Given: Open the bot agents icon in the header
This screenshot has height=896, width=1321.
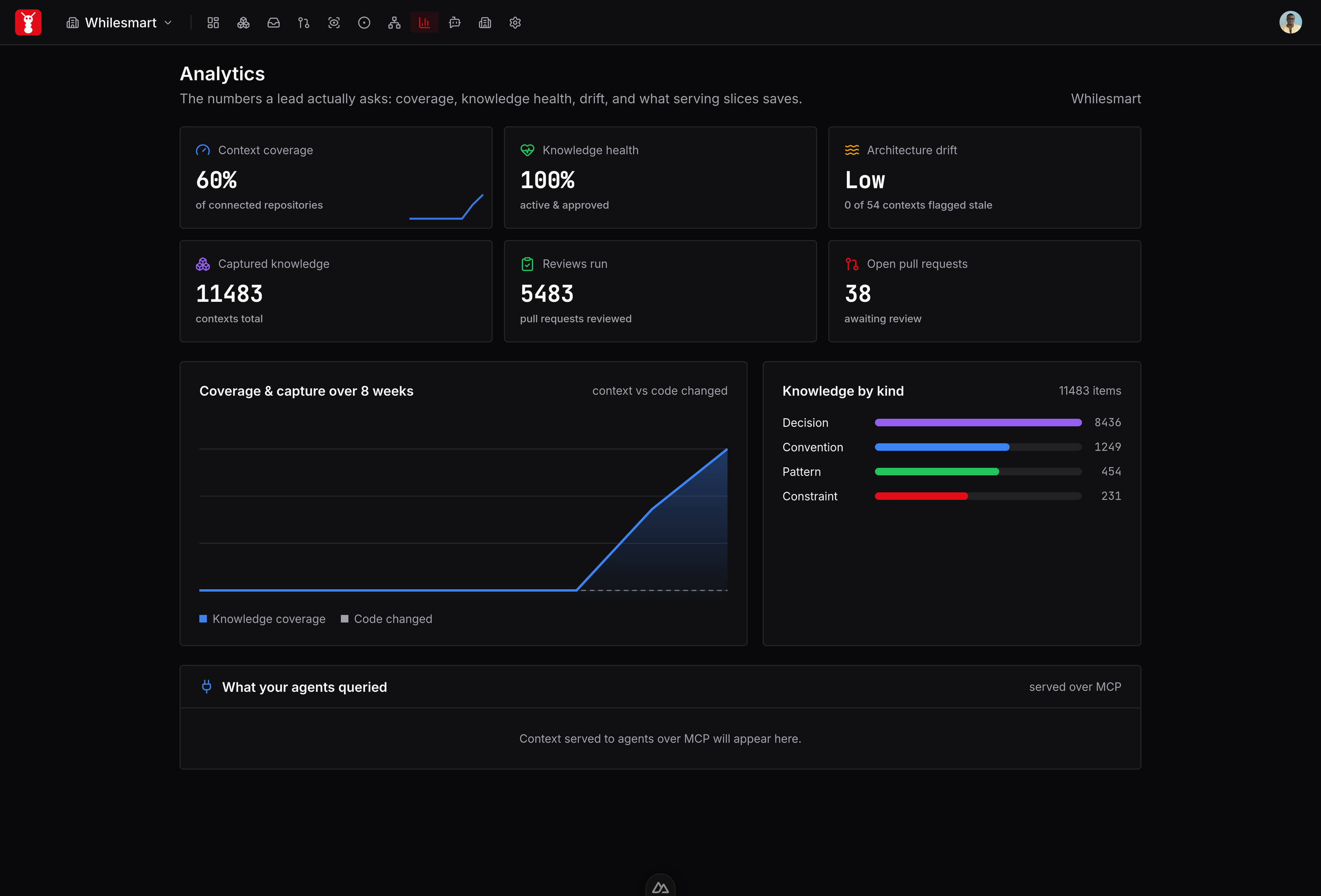Looking at the screenshot, I should tap(455, 23).
